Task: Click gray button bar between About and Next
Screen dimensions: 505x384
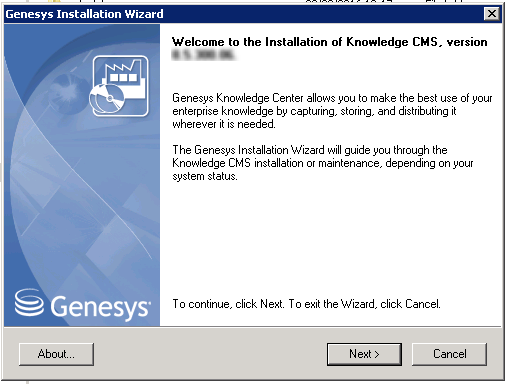Action: 210,354
